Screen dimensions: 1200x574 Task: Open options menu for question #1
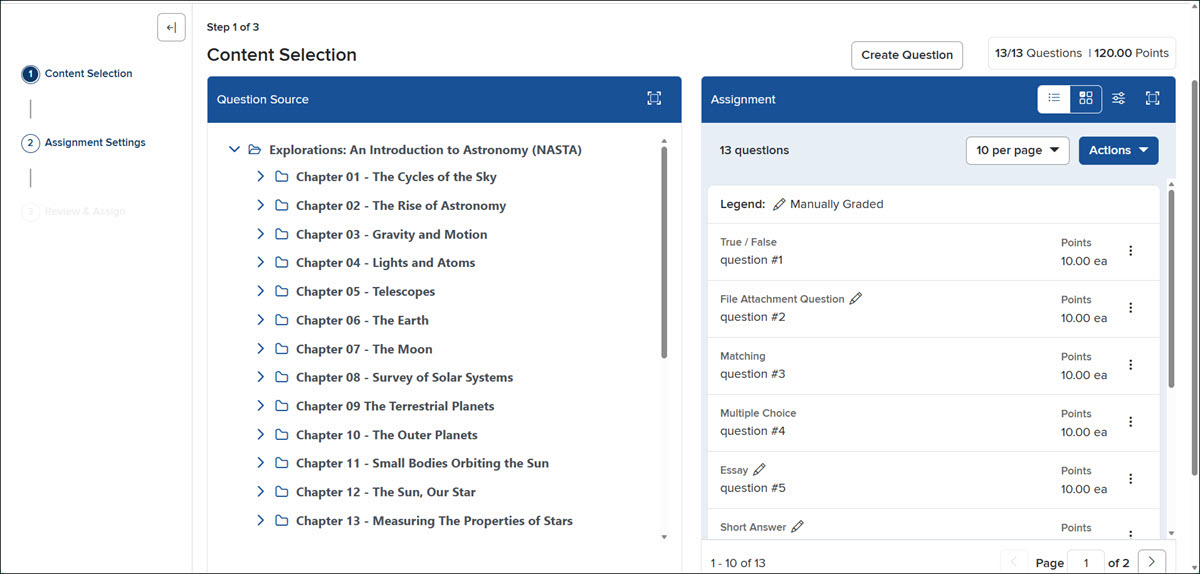click(x=1131, y=251)
